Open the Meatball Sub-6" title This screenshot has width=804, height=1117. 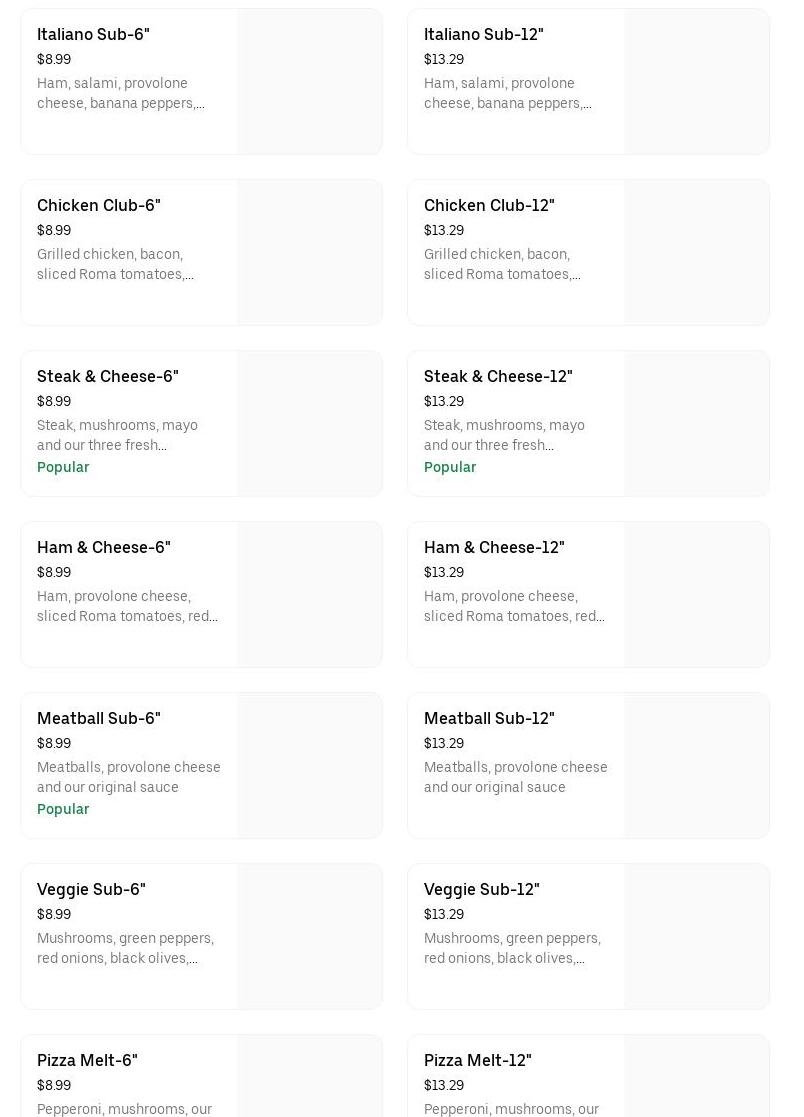point(98,719)
